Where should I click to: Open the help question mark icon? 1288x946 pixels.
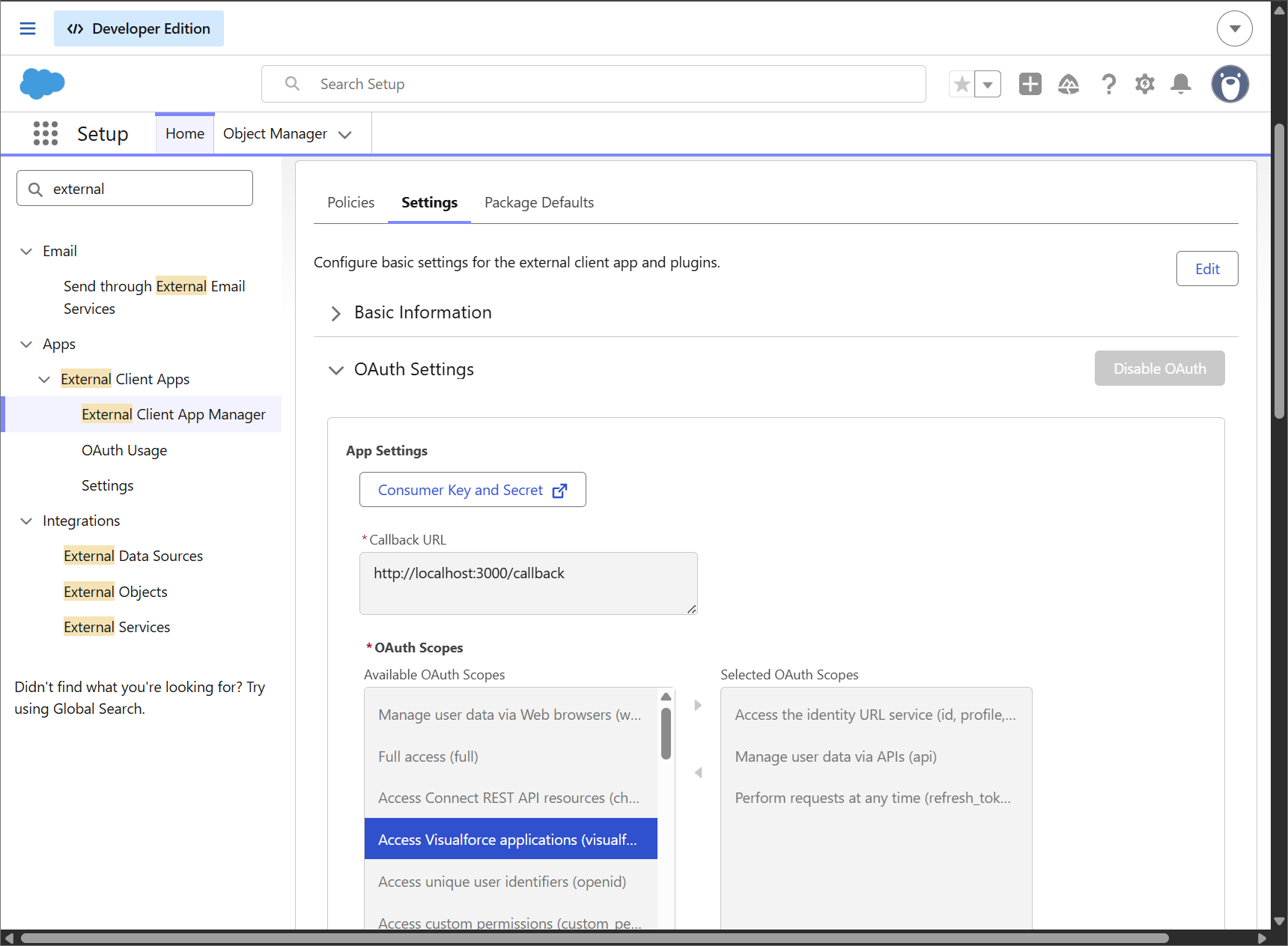coord(1109,84)
